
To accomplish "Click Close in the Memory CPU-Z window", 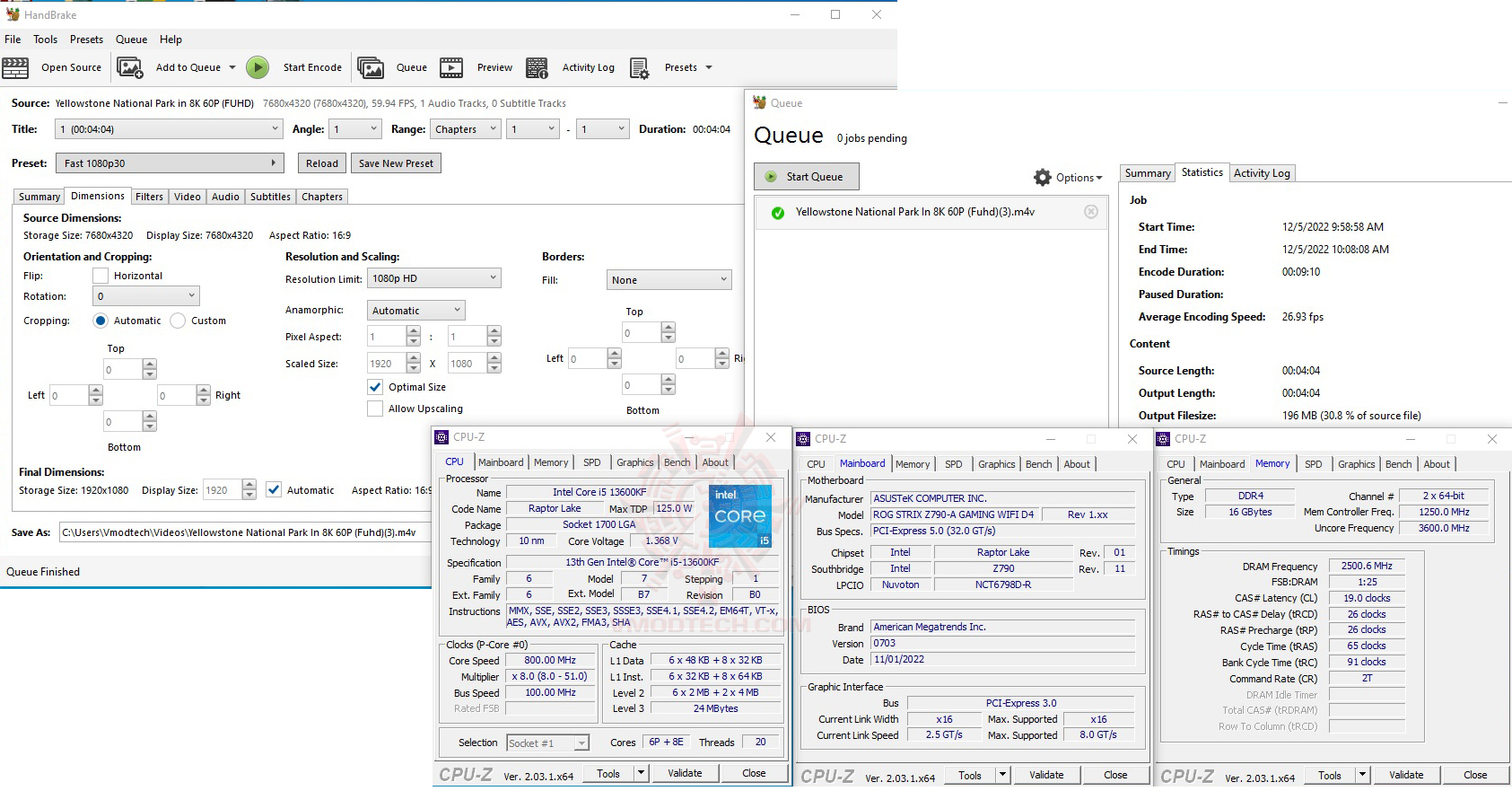I will pos(1475,775).
